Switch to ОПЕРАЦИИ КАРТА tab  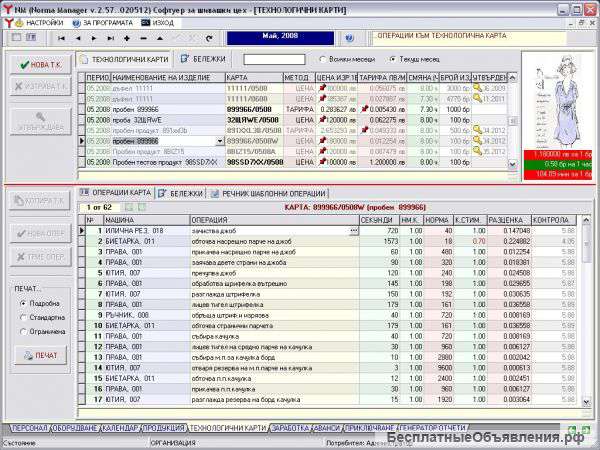pos(116,192)
